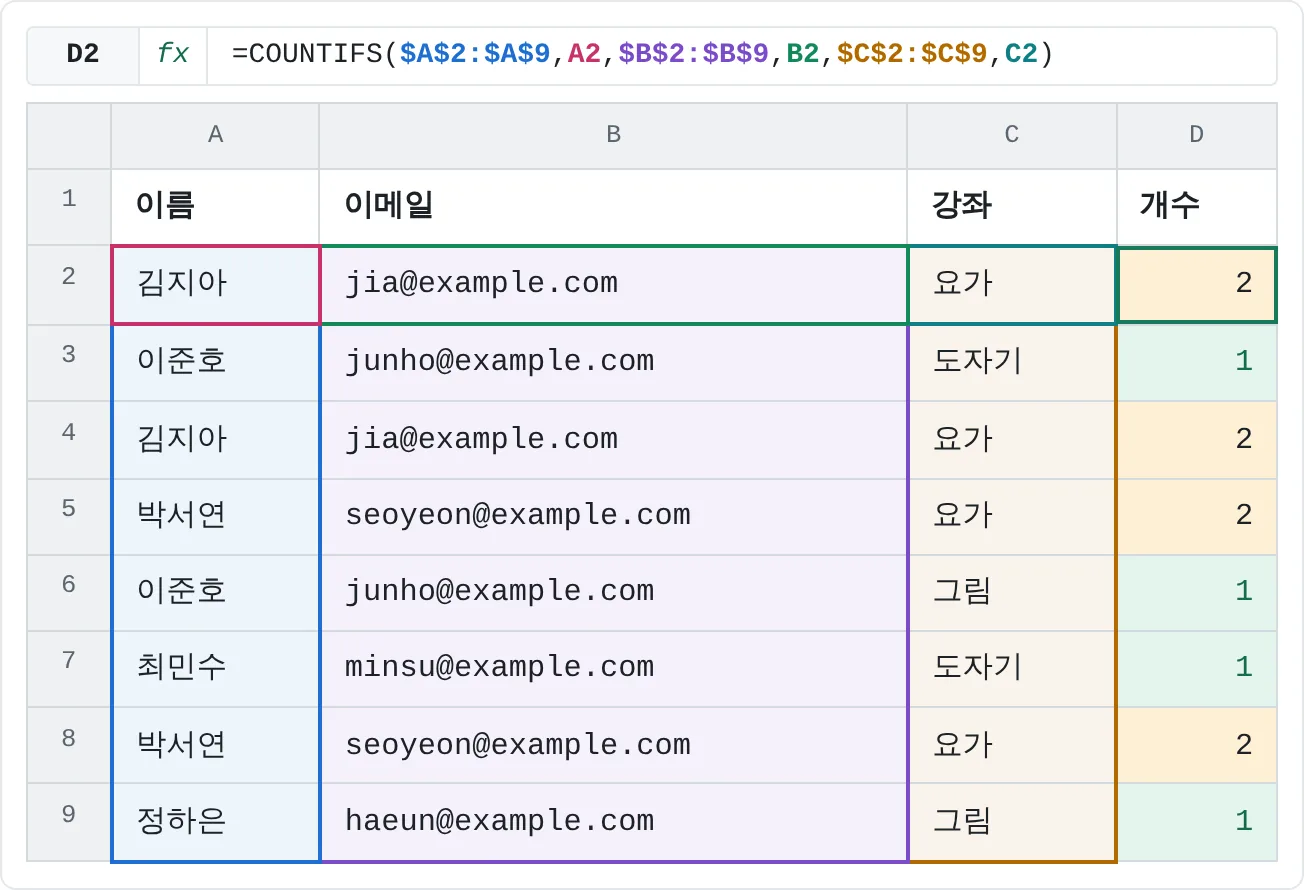
Task: Select column B header
Action: click(613, 135)
